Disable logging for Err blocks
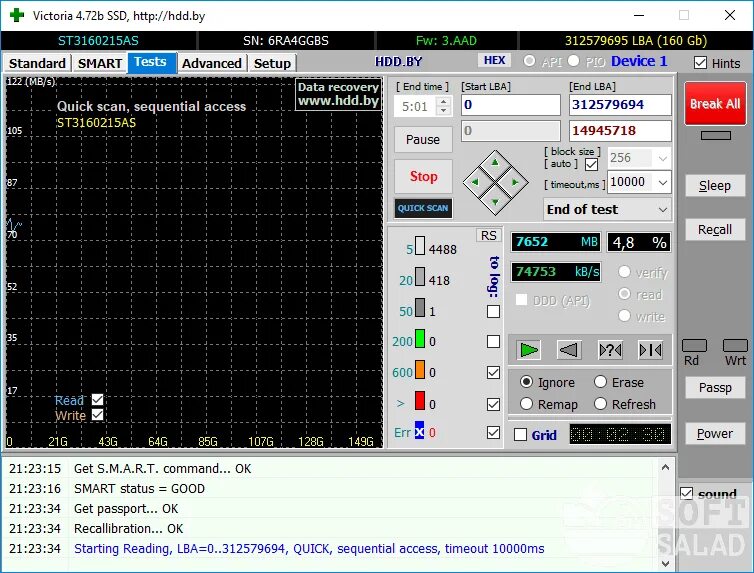The image size is (754, 573). click(493, 433)
